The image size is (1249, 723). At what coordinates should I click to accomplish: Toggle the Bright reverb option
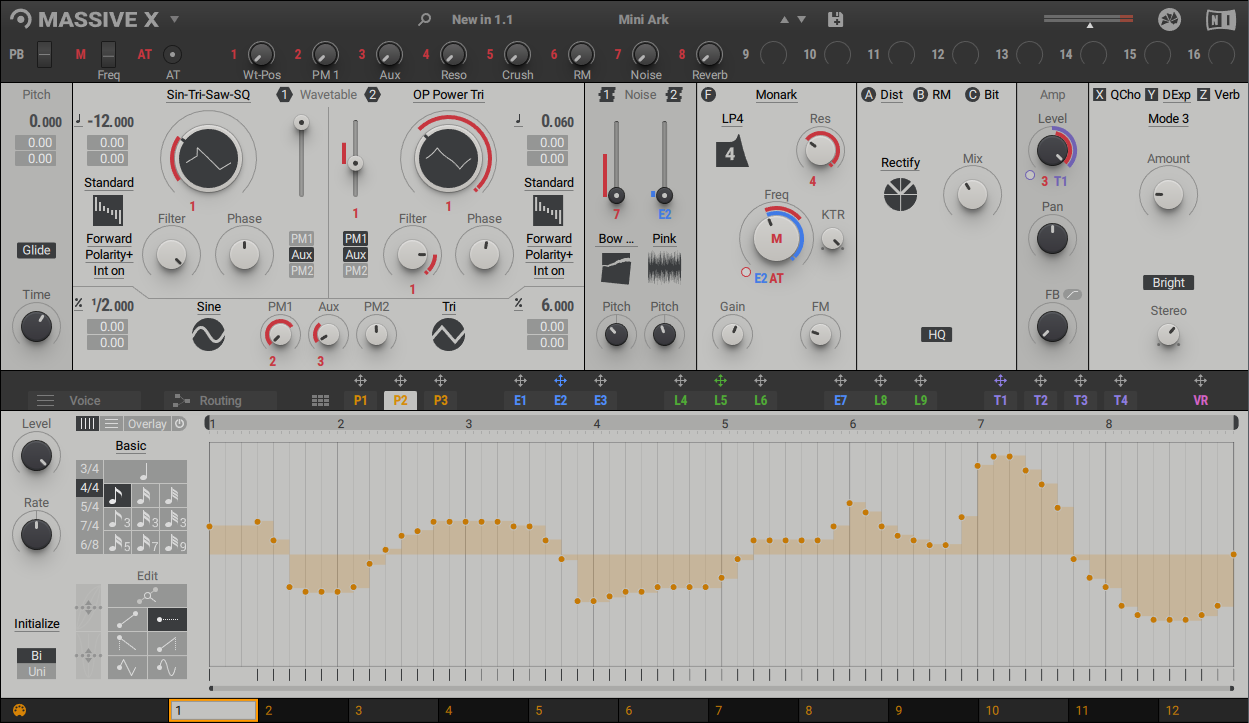(1168, 283)
